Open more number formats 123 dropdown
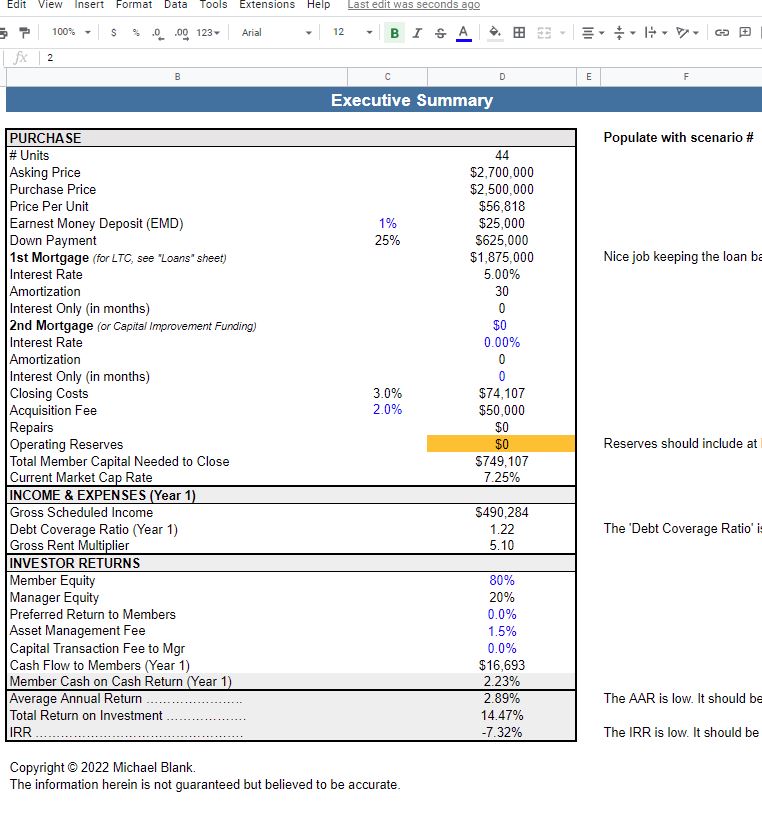The height and width of the screenshot is (820, 762). (x=208, y=32)
